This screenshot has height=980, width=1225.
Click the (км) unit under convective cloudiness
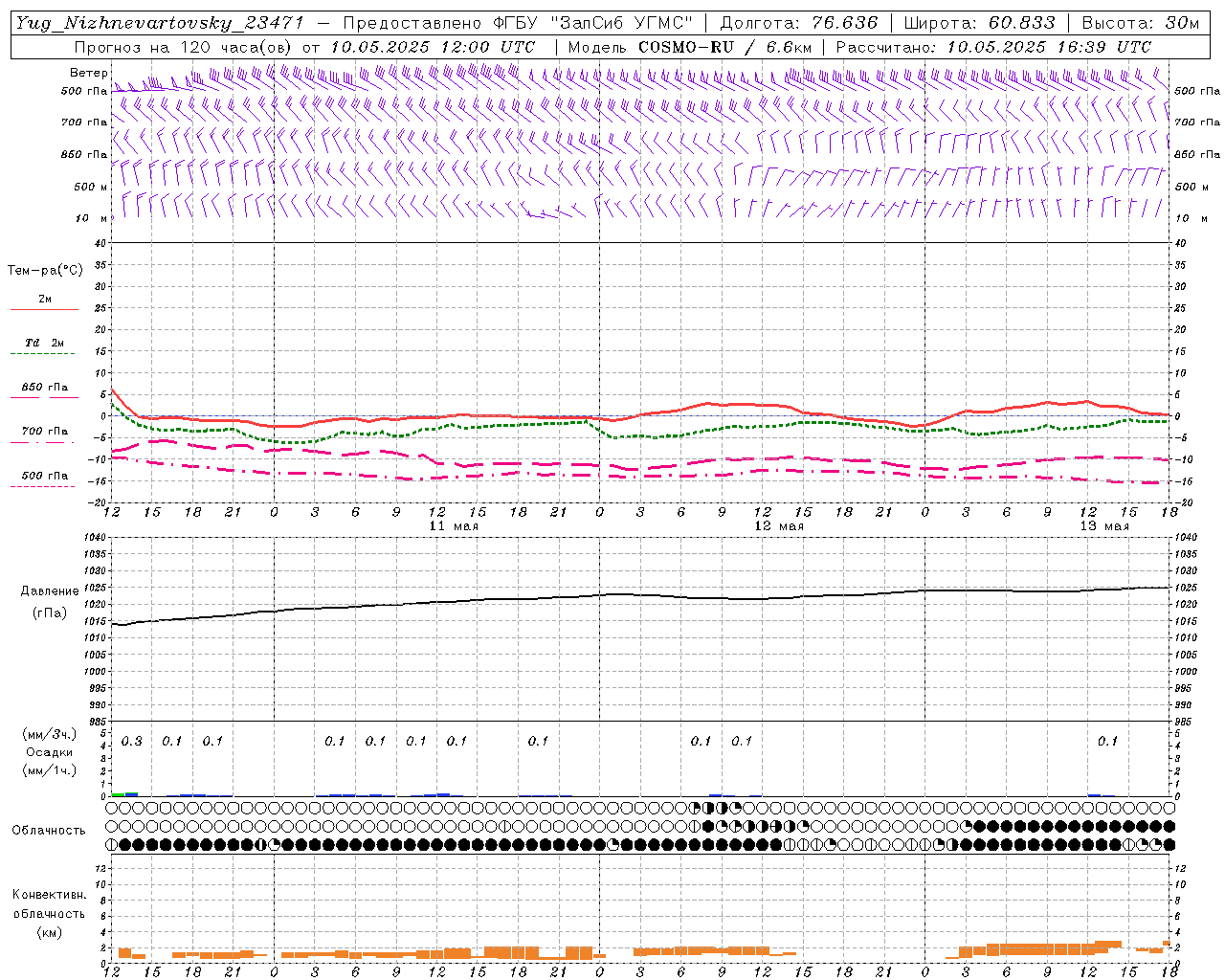(x=49, y=932)
